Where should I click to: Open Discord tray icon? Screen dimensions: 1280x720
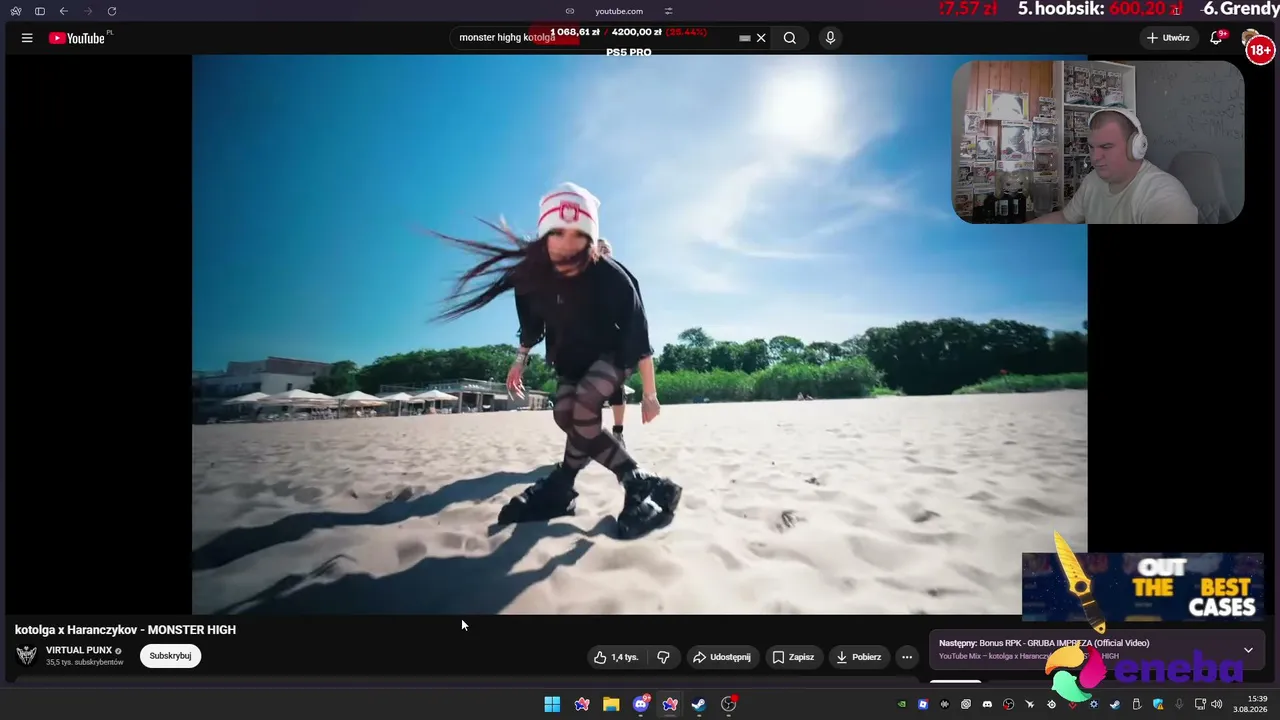pos(987,704)
